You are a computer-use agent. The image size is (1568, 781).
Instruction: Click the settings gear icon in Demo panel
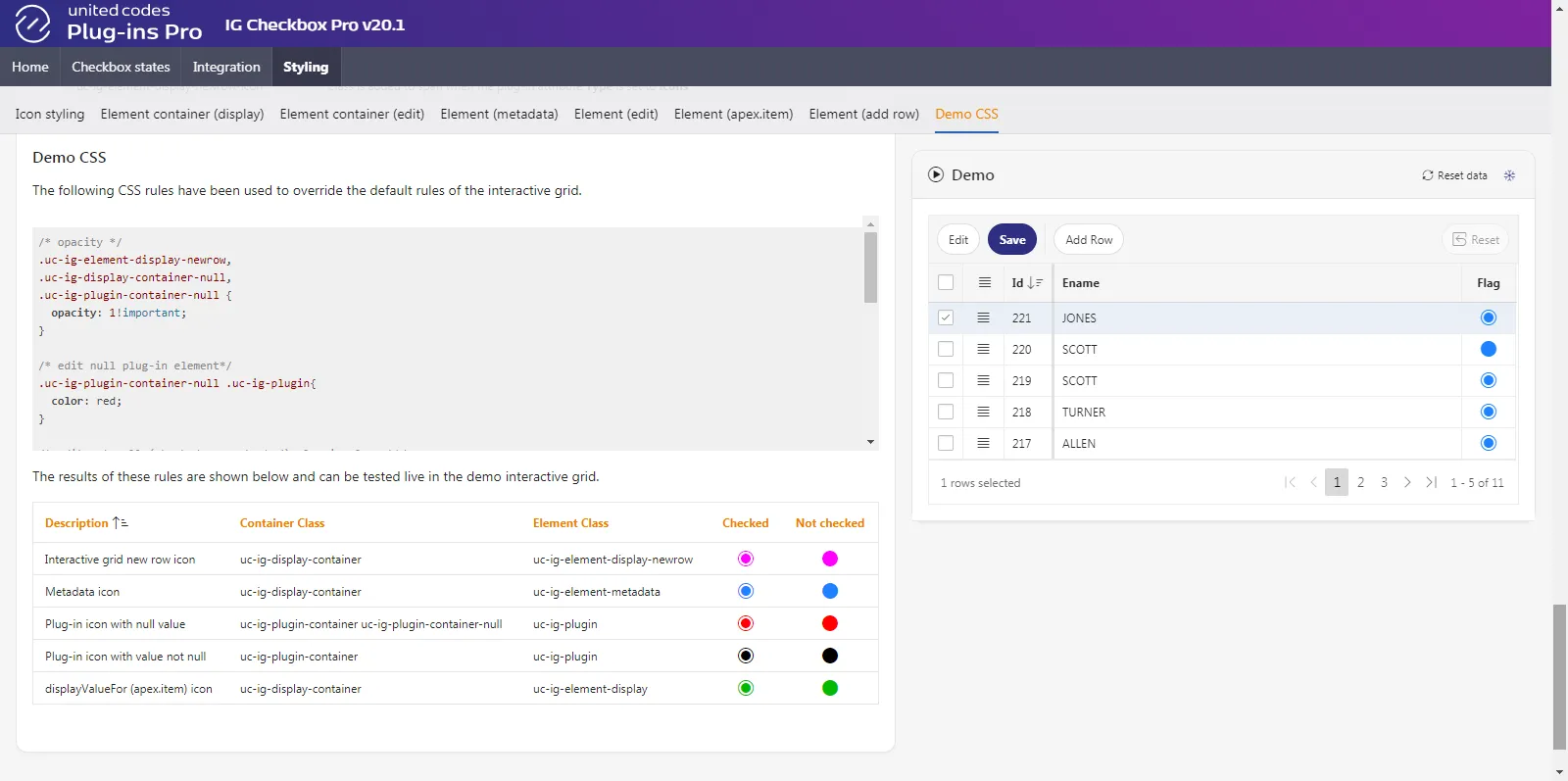pyautogui.click(x=1509, y=175)
